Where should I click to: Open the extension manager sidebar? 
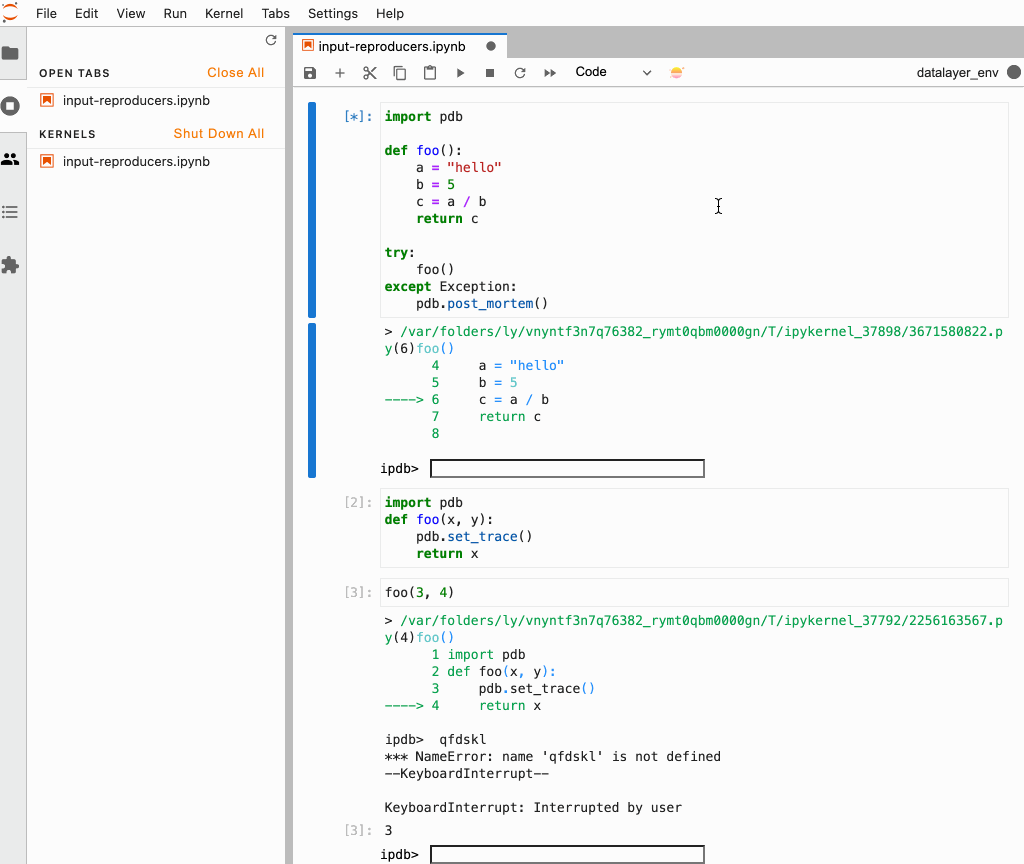coord(12,265)
